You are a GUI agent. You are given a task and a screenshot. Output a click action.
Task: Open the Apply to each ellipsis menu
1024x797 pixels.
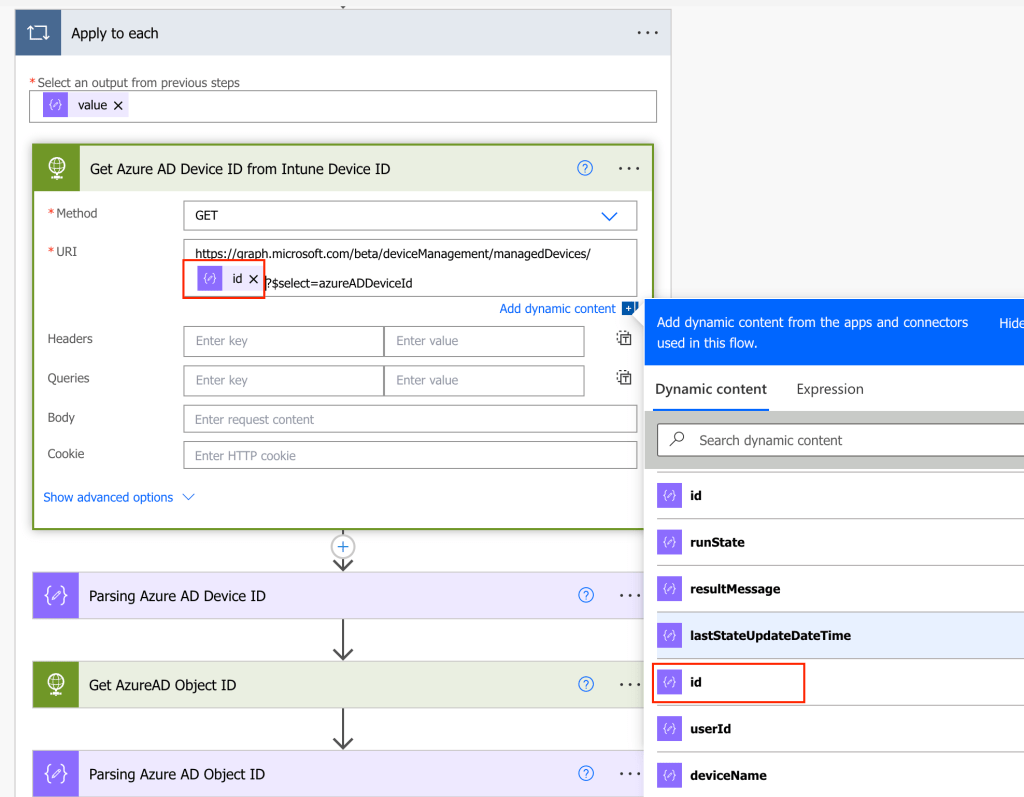click(x=648, y=33)
